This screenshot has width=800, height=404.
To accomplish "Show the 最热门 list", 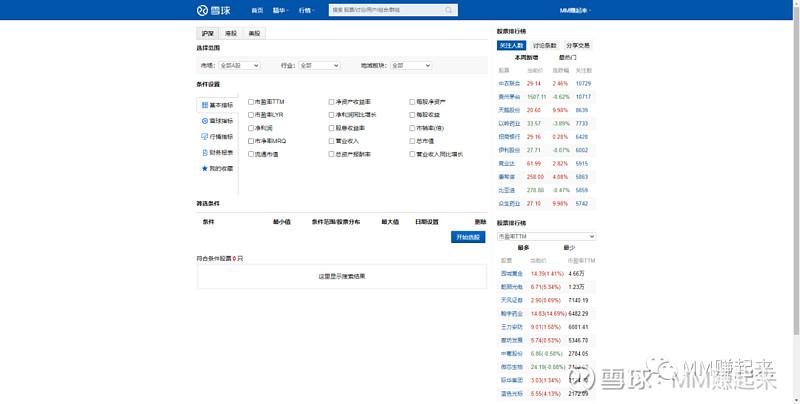I will pos(567,58).
